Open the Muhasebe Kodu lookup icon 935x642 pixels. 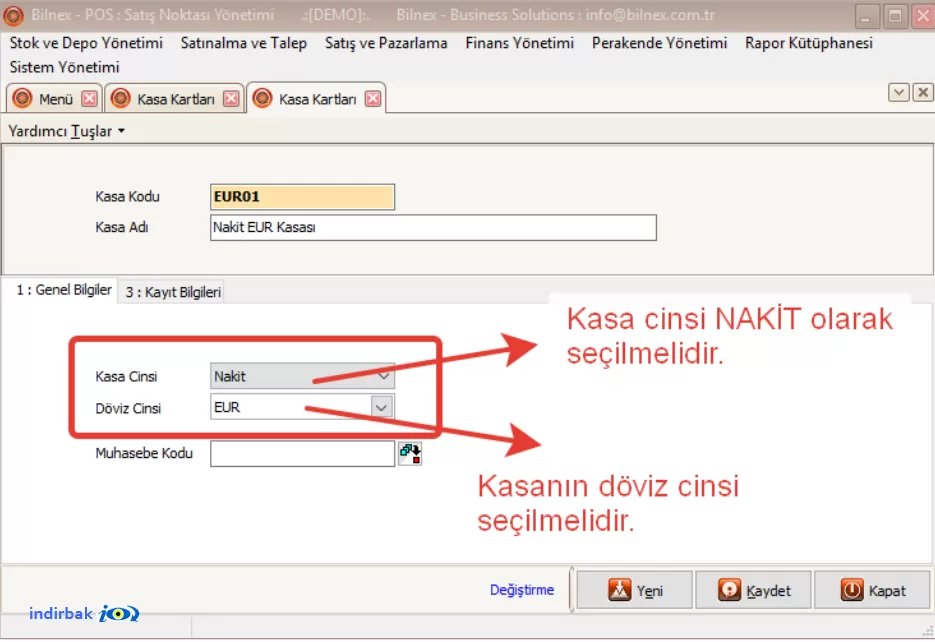[x=410, y=454]
